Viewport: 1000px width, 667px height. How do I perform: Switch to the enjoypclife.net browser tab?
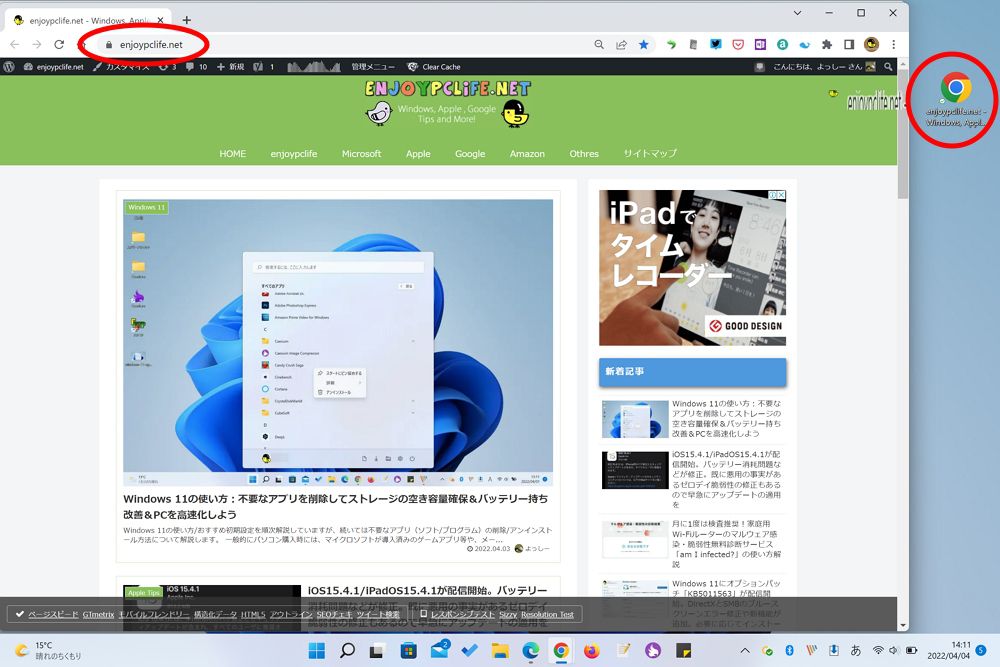(x=80, y=18)
